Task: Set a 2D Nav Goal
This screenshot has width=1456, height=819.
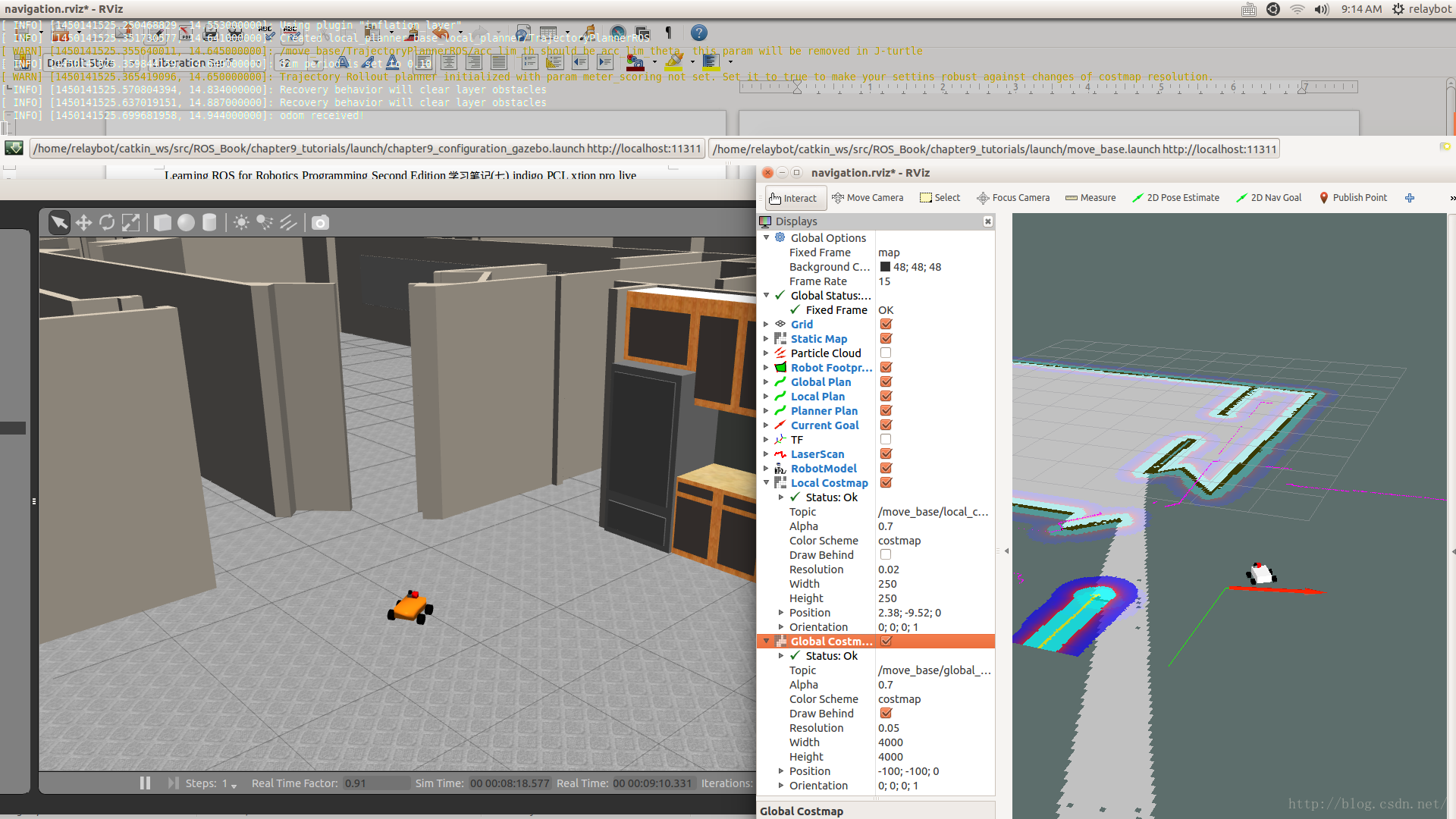Action: 1269,198
